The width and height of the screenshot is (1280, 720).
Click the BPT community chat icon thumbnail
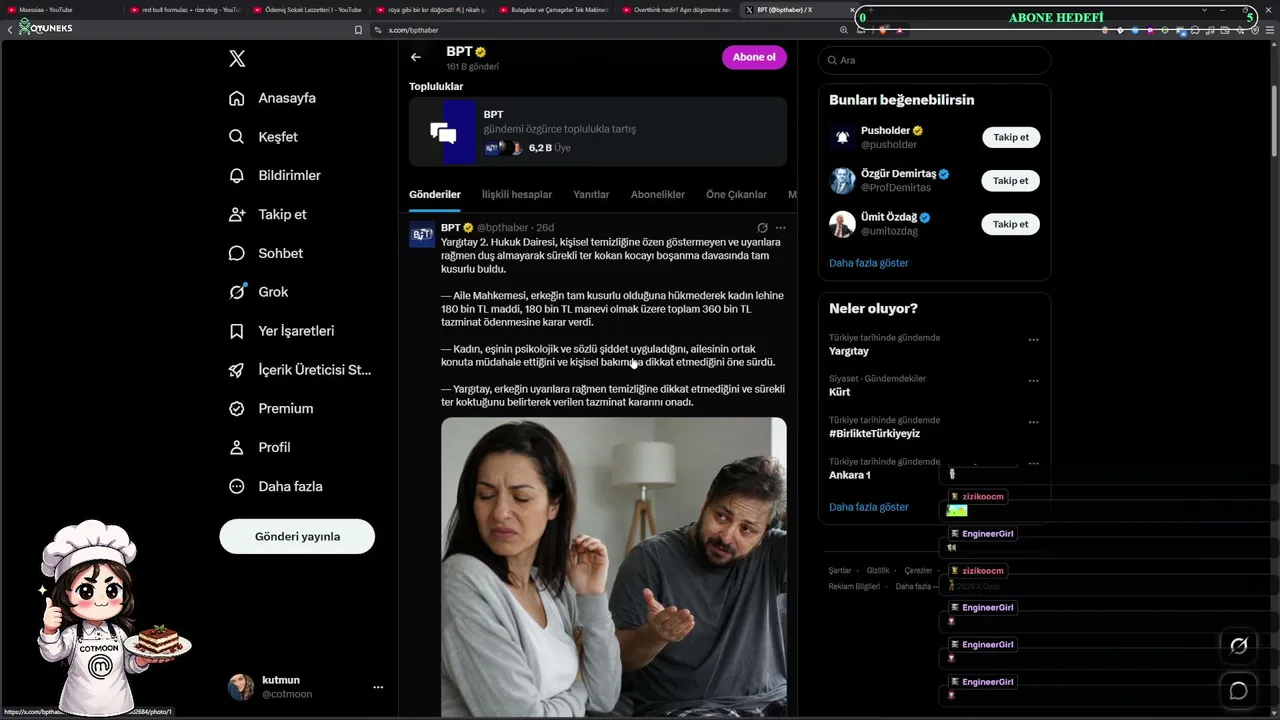click(443, 132)
